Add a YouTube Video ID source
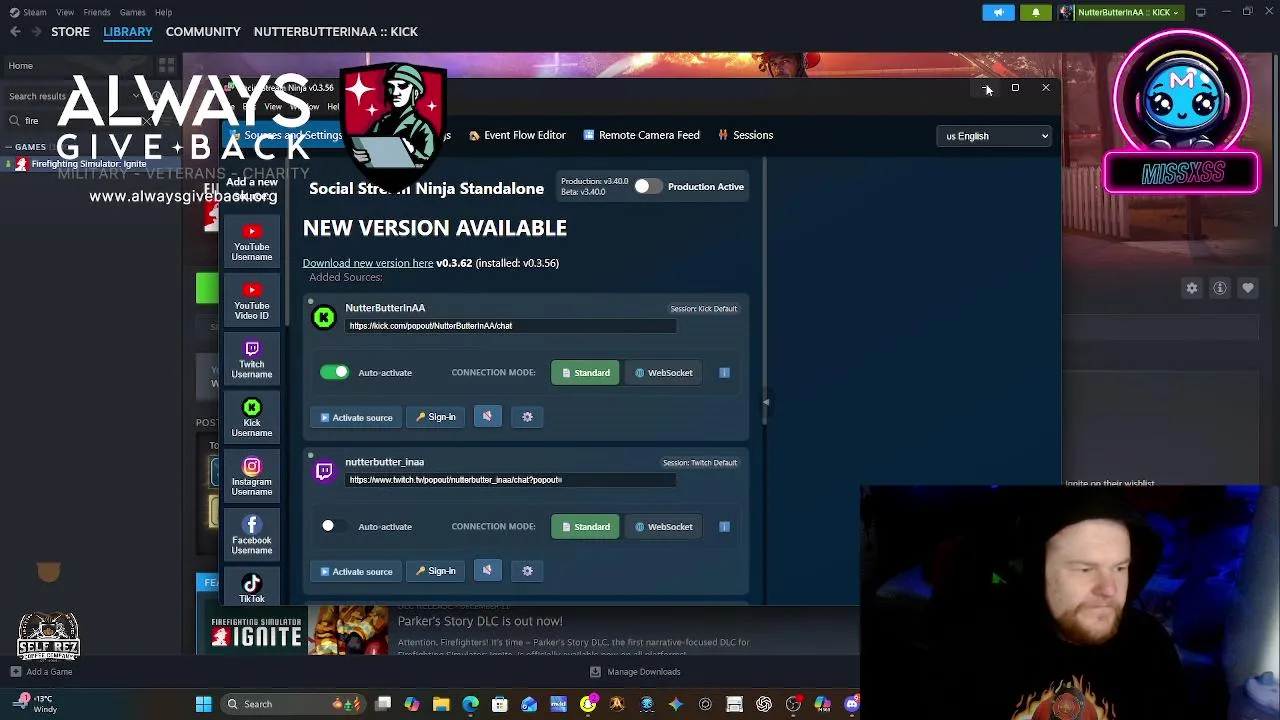This screenshot has height=720, width=1280. (x=252, y=301)
